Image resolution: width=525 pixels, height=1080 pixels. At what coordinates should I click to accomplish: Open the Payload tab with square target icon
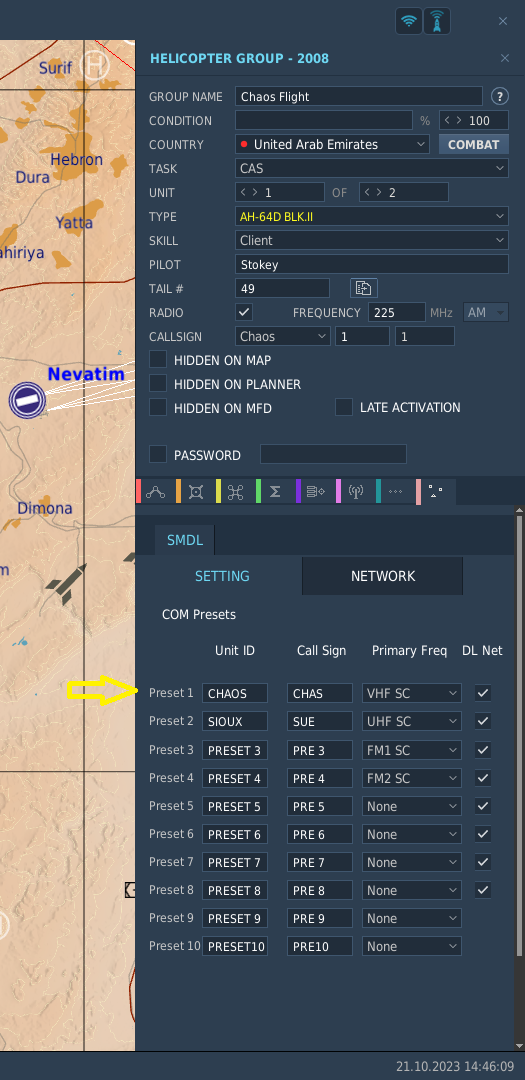(x=196, y=492)
